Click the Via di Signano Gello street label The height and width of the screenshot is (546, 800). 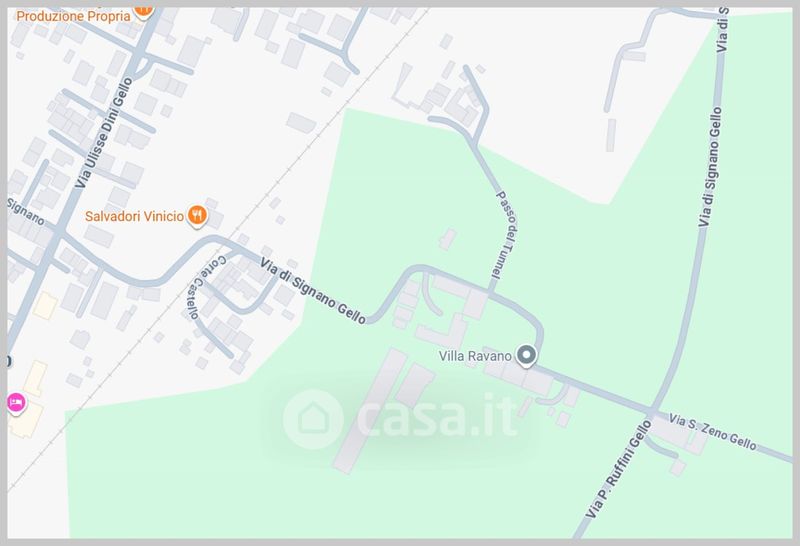pos(313,291)
